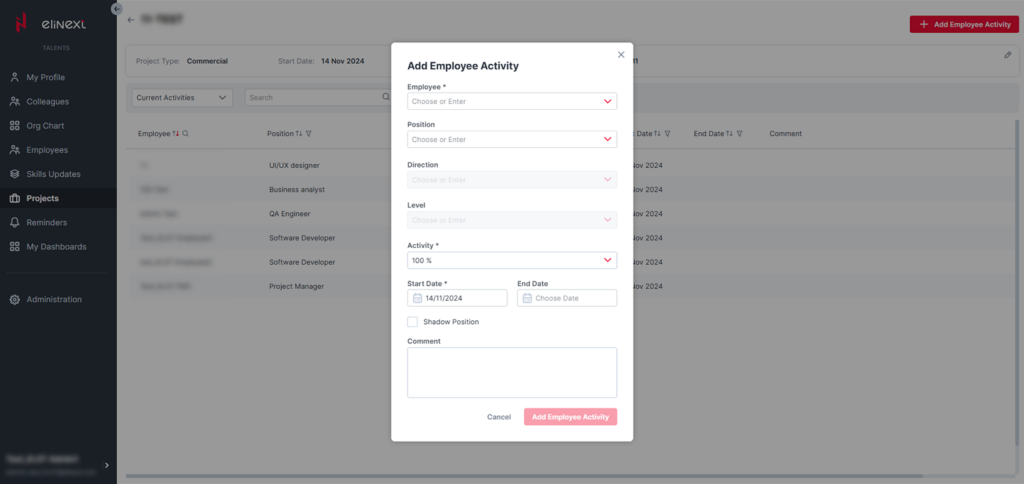Open the Start Date calendar icon
Viewport: 1024px width, 484px height.
pos(417,298)
